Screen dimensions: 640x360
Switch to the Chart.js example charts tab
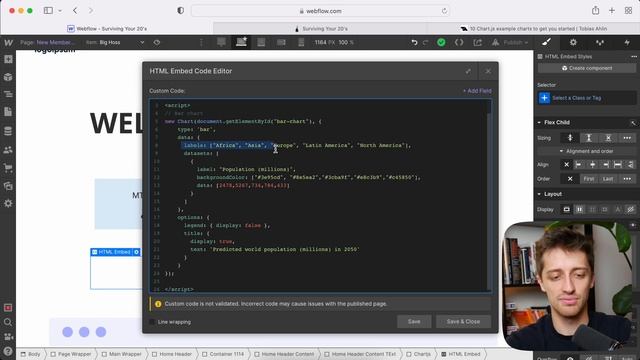[x=533, y=29]
